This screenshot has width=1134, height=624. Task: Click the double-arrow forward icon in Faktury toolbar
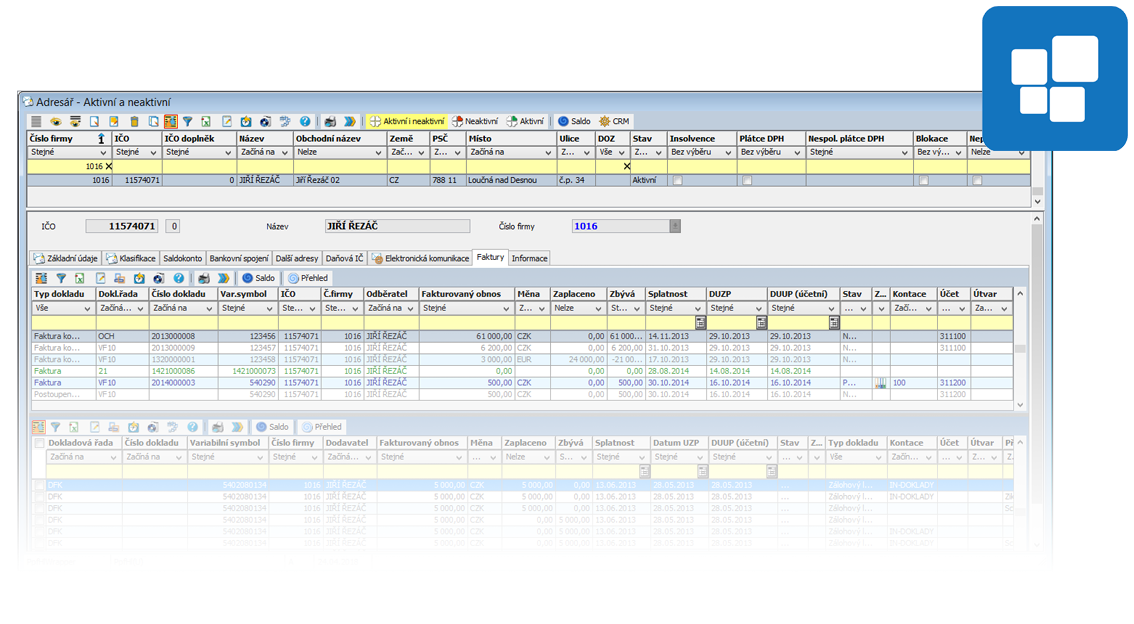coord(223,278)
